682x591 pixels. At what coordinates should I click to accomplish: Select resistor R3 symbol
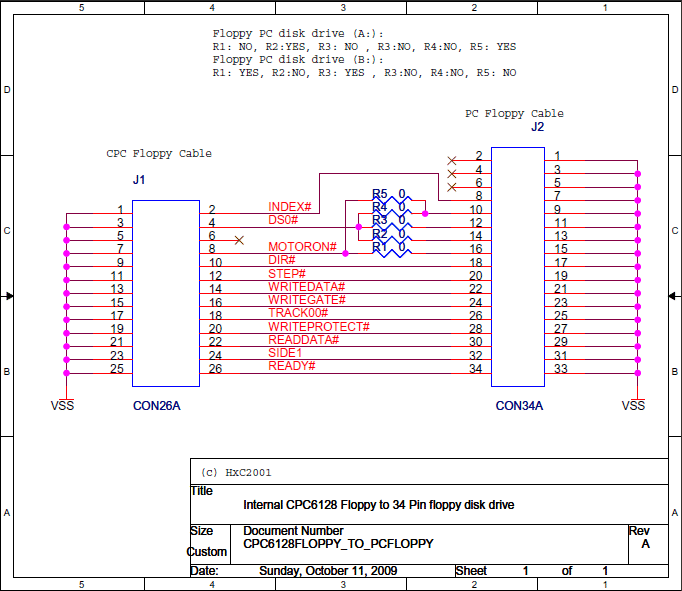tap(392, 227)
